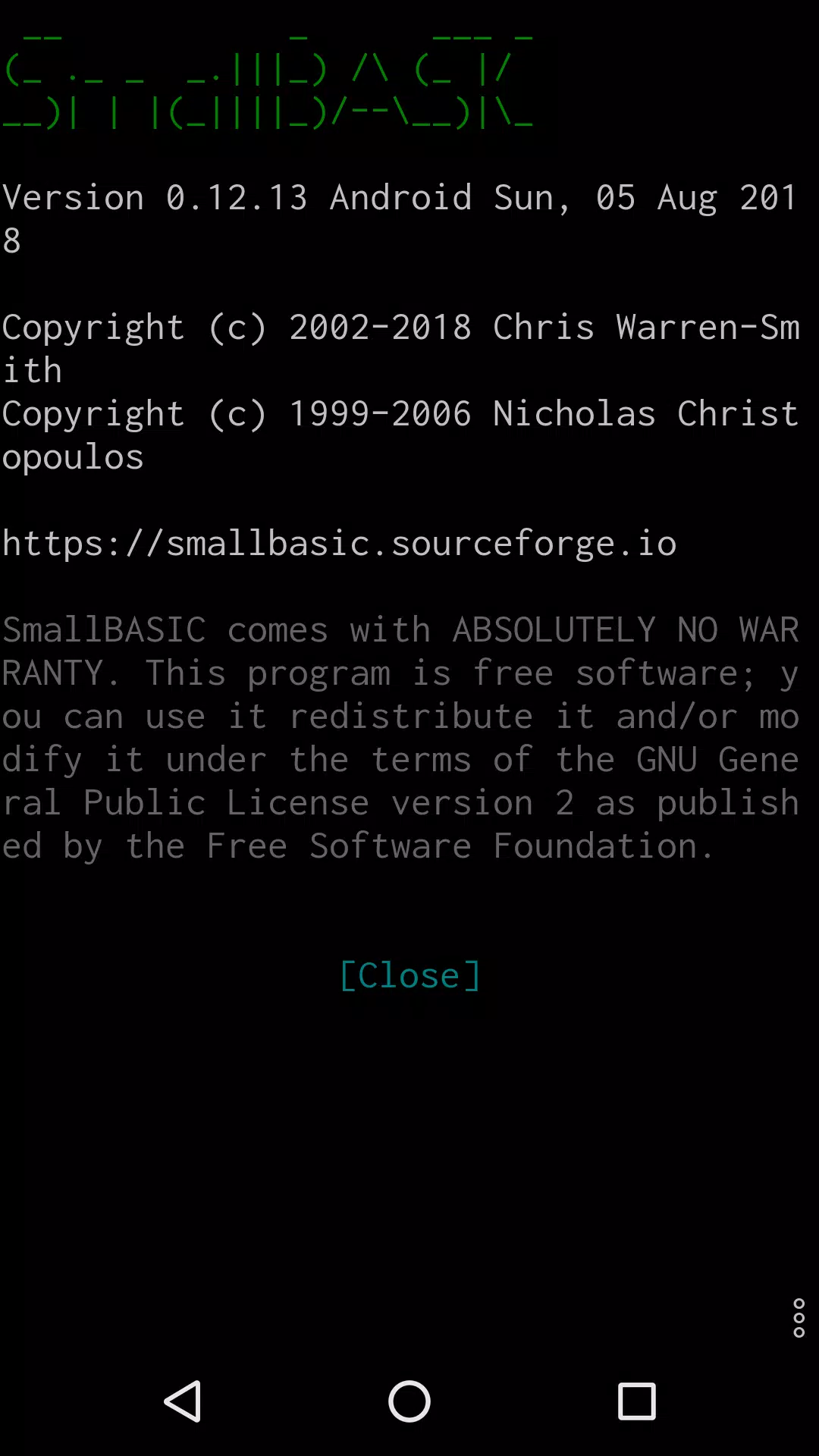The width and height of the screenshot is (819, 1456).
Task: Select the name Nicholas Christ
Action: 646,414
